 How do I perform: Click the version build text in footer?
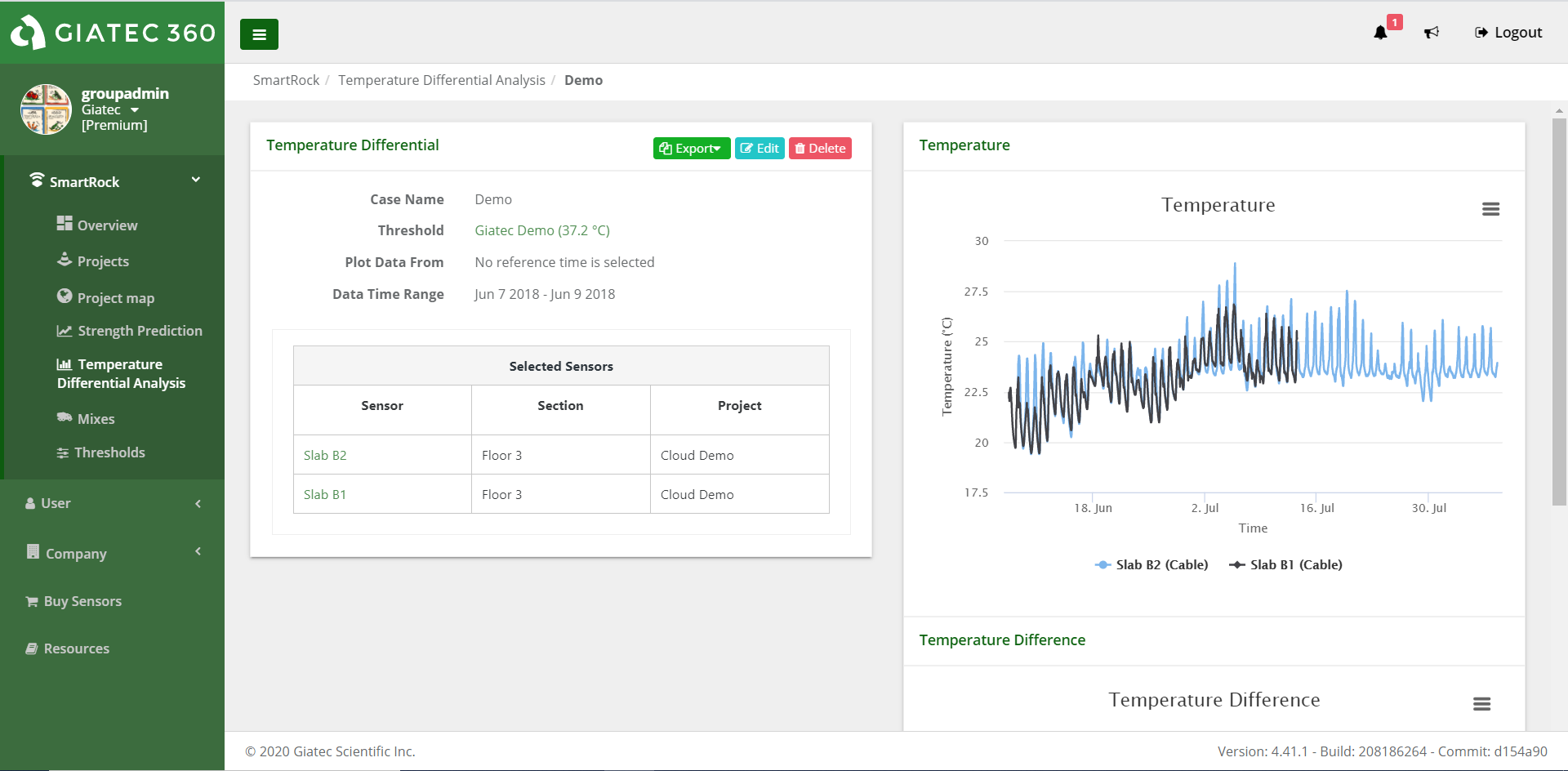click(1382, 751)
